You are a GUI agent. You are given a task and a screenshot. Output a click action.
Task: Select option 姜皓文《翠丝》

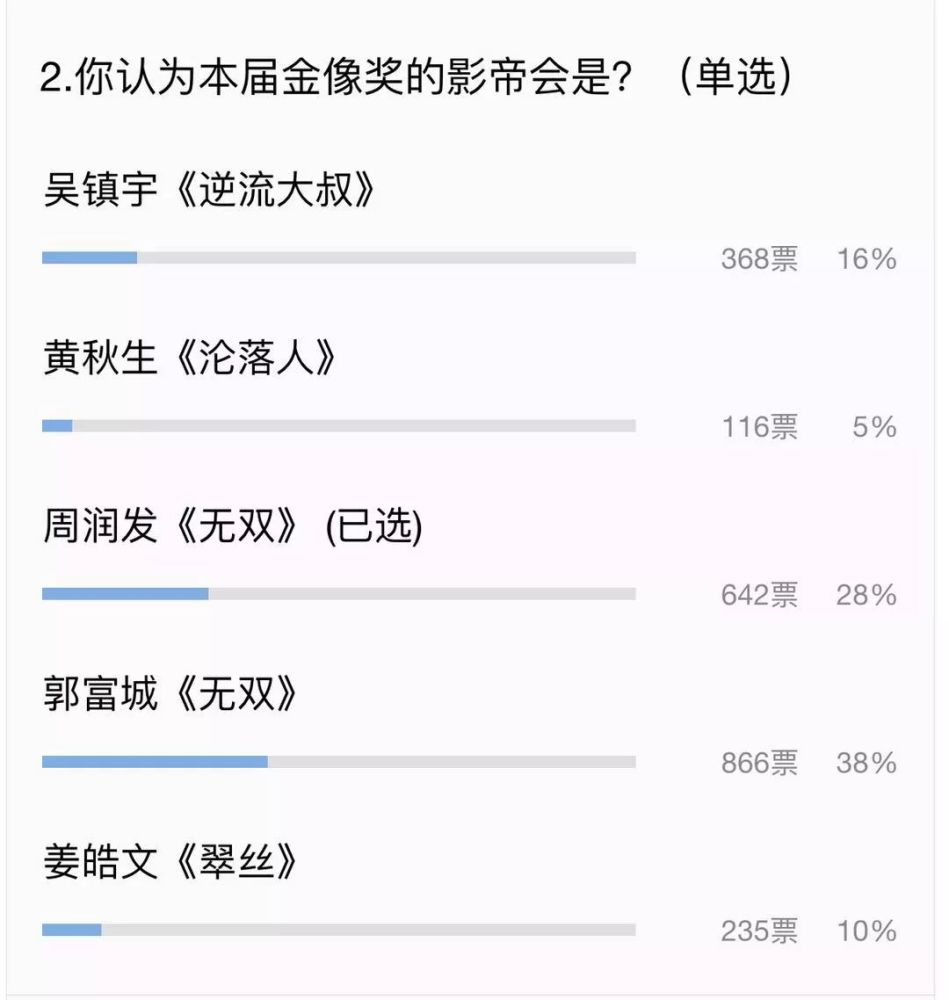(x=170, y=861)
